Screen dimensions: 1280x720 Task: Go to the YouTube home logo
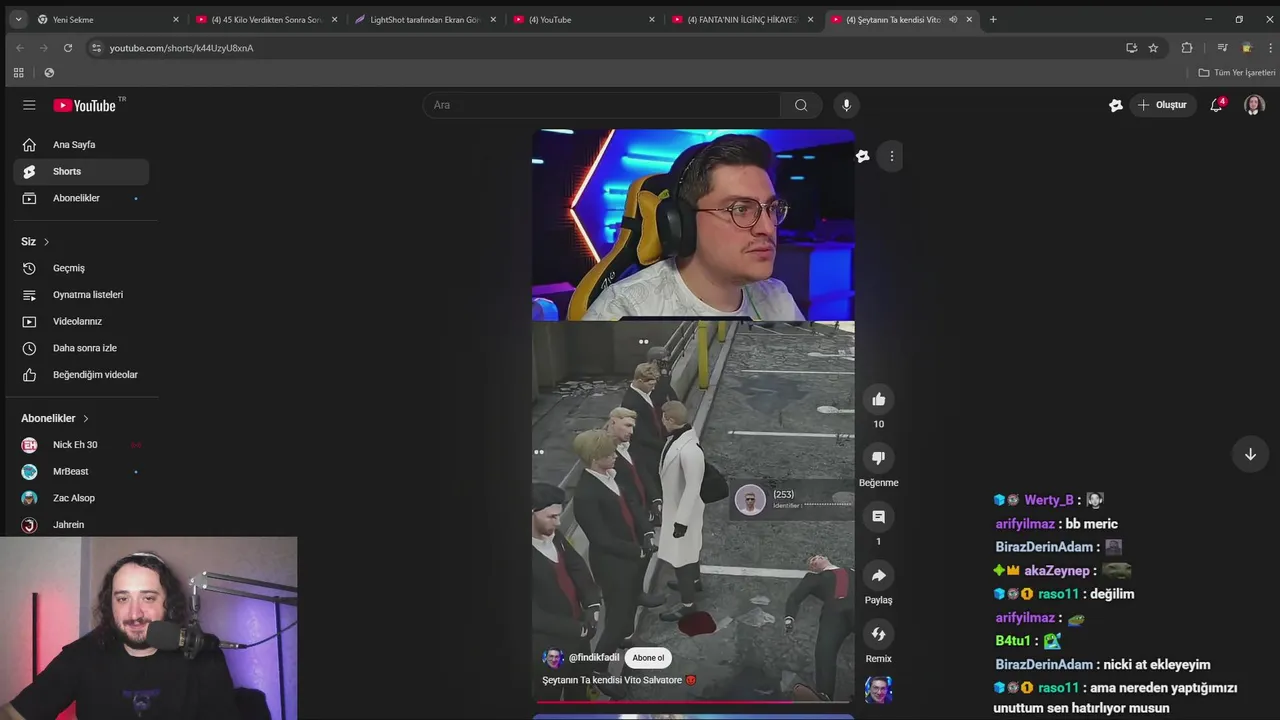85,105
